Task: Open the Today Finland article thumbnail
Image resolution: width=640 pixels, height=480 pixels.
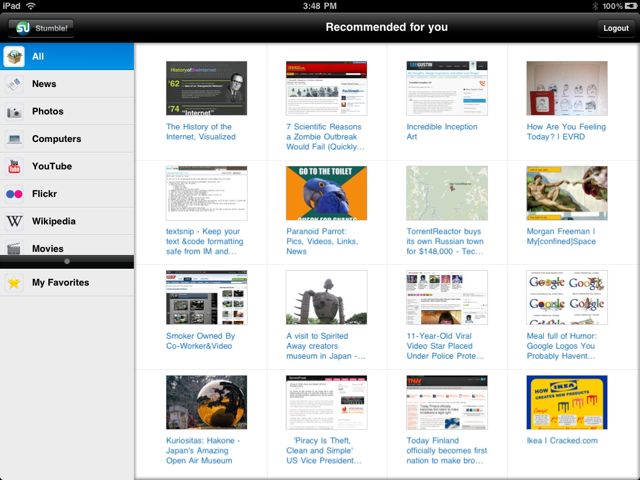Action: point(447,402)
